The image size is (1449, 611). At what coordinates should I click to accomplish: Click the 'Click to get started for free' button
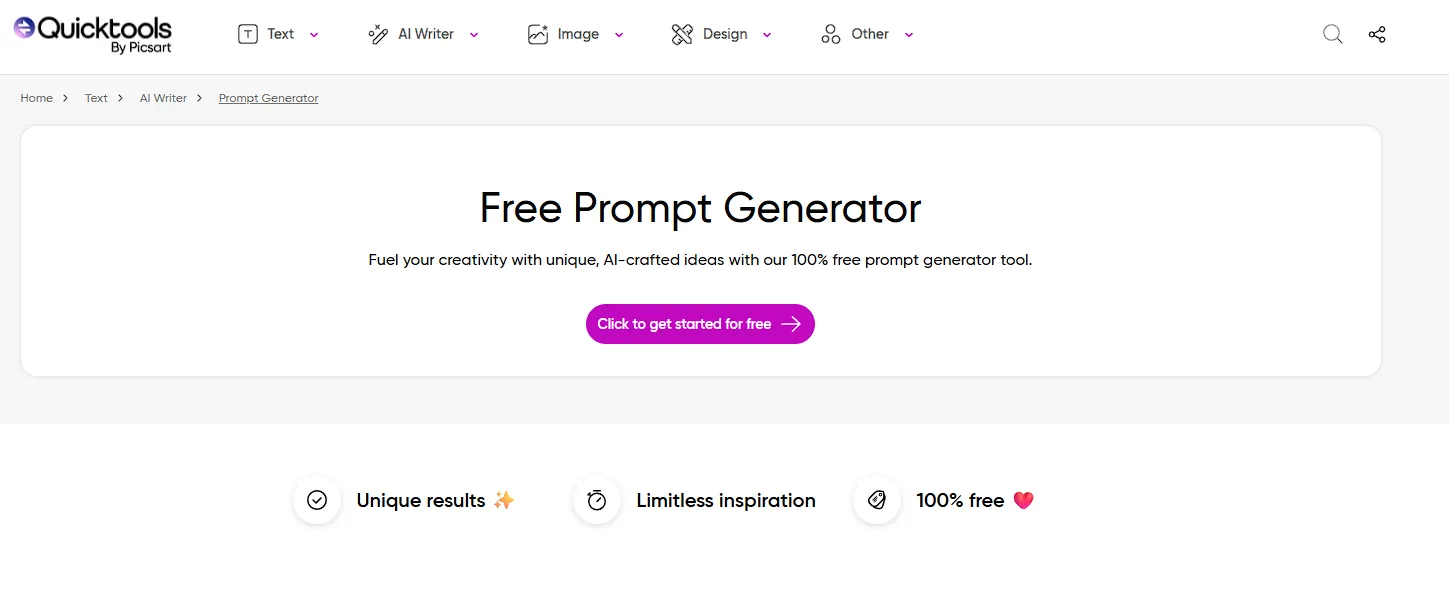(700, 324)
